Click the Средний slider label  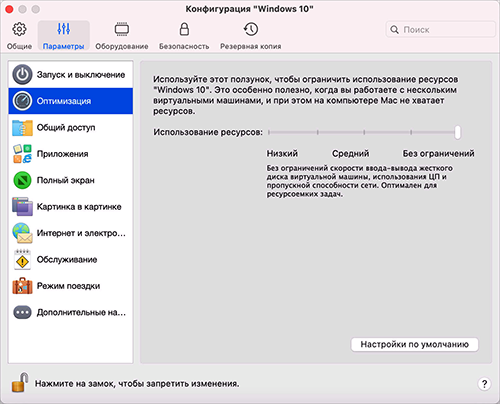click(350, 153)
